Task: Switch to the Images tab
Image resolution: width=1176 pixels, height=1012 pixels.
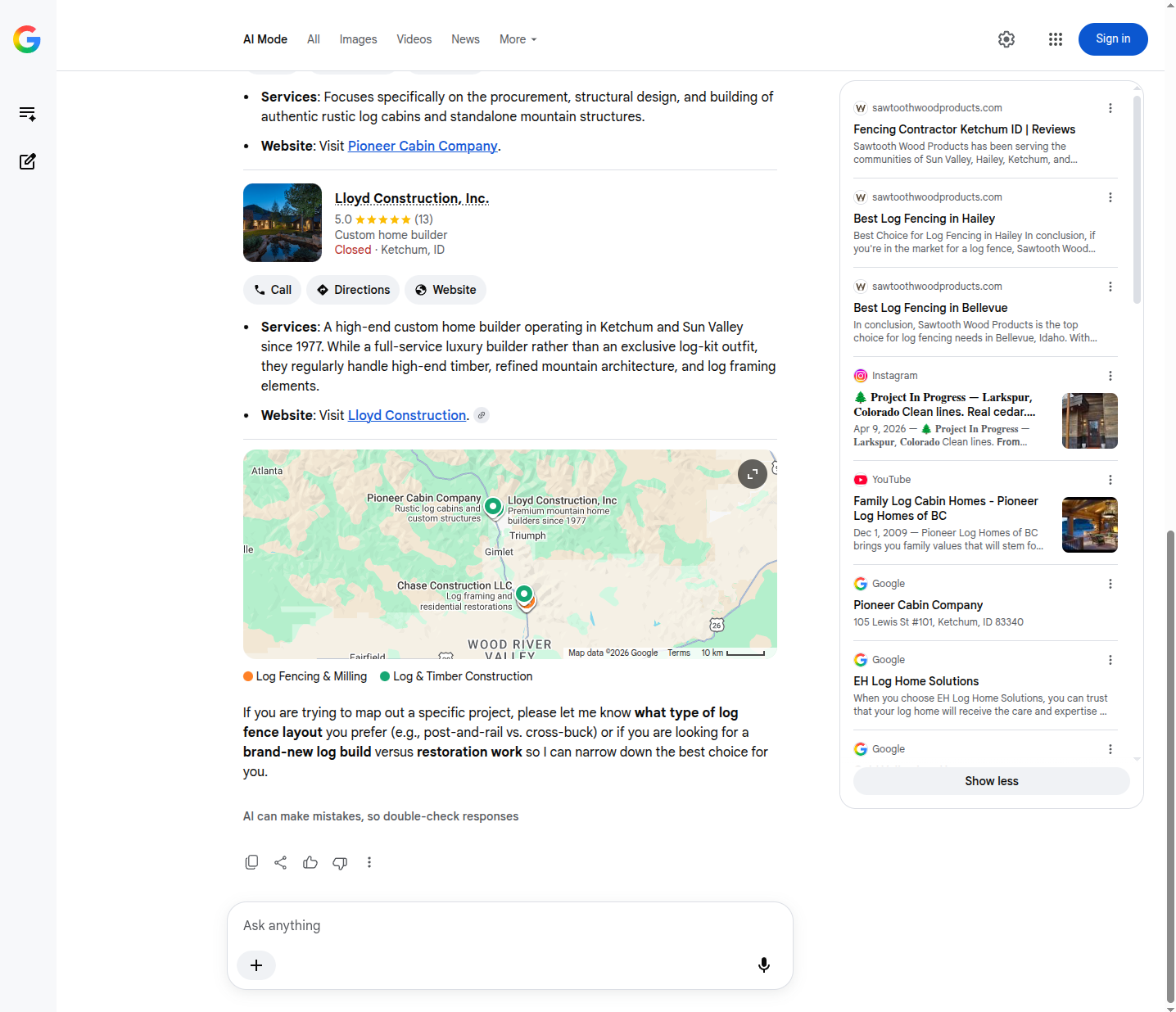Action: pyautogui.click(x=359, y=39)
